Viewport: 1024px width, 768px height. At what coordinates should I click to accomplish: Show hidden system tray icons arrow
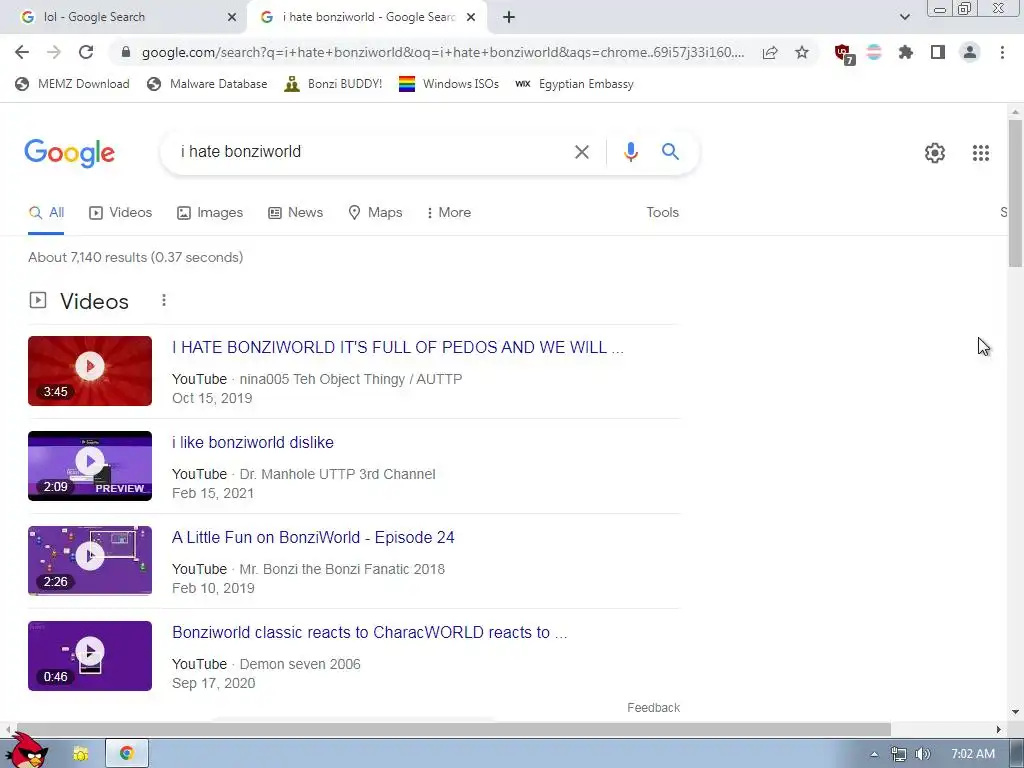[x=874, y=754]
